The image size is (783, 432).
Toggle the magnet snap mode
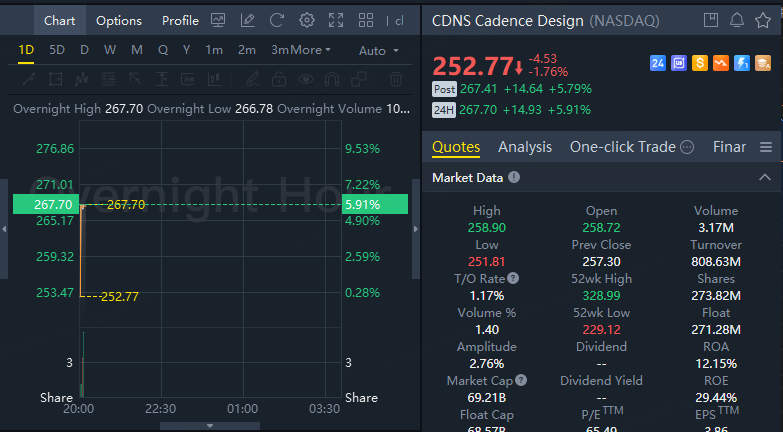point(331,78)
